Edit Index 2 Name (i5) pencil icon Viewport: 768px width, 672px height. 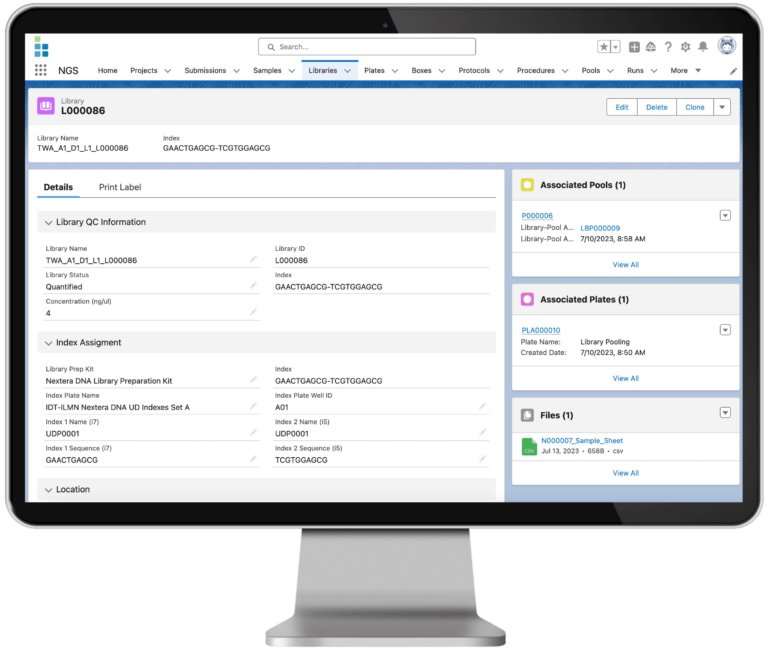pos(482,432)
